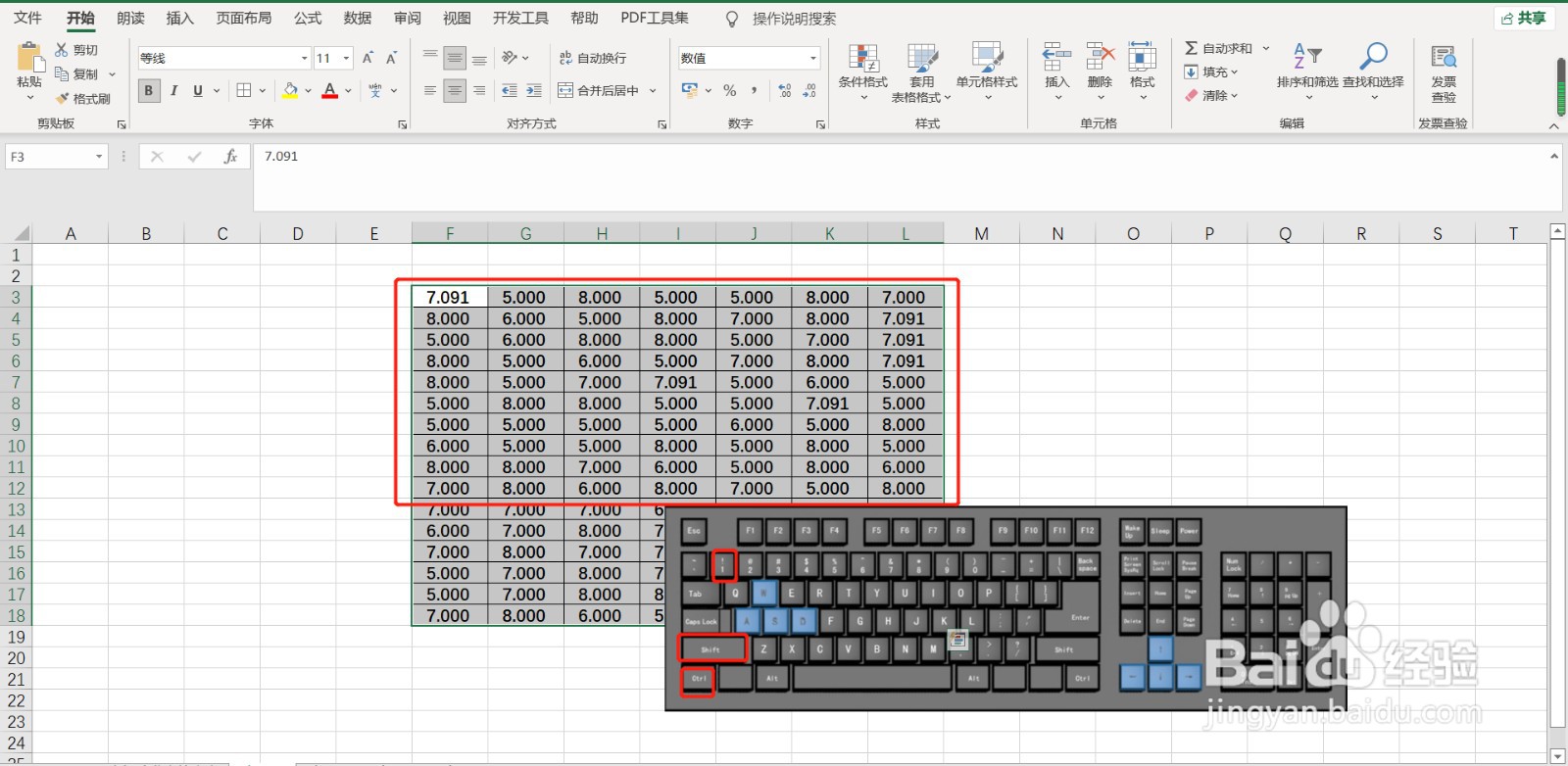The width and height of the screenshot is (1568, 766).
Task: Align text left
Action: (430, 91)
